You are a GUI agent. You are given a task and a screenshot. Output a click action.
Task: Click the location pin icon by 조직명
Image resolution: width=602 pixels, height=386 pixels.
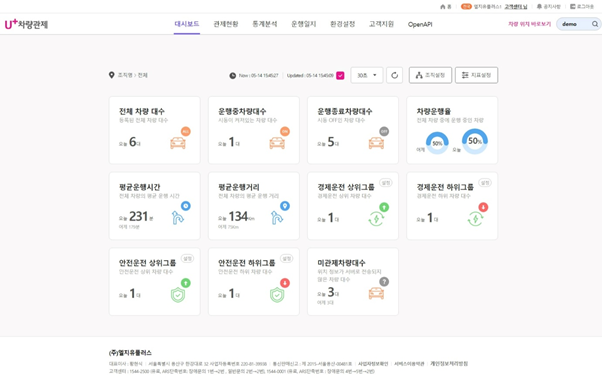pyautogui.click(x=111, y=75)
